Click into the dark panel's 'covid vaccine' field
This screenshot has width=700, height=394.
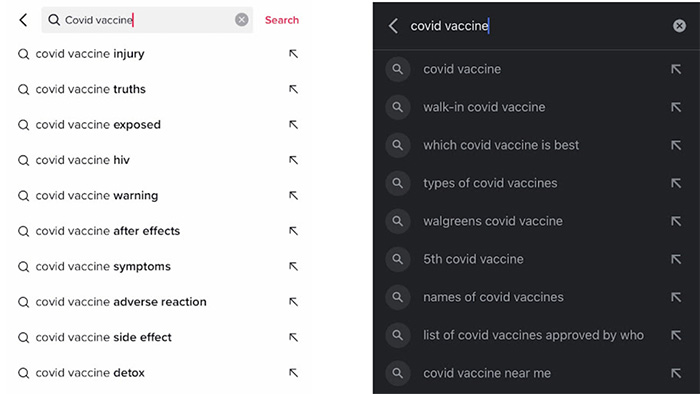[x=536, y=26]
